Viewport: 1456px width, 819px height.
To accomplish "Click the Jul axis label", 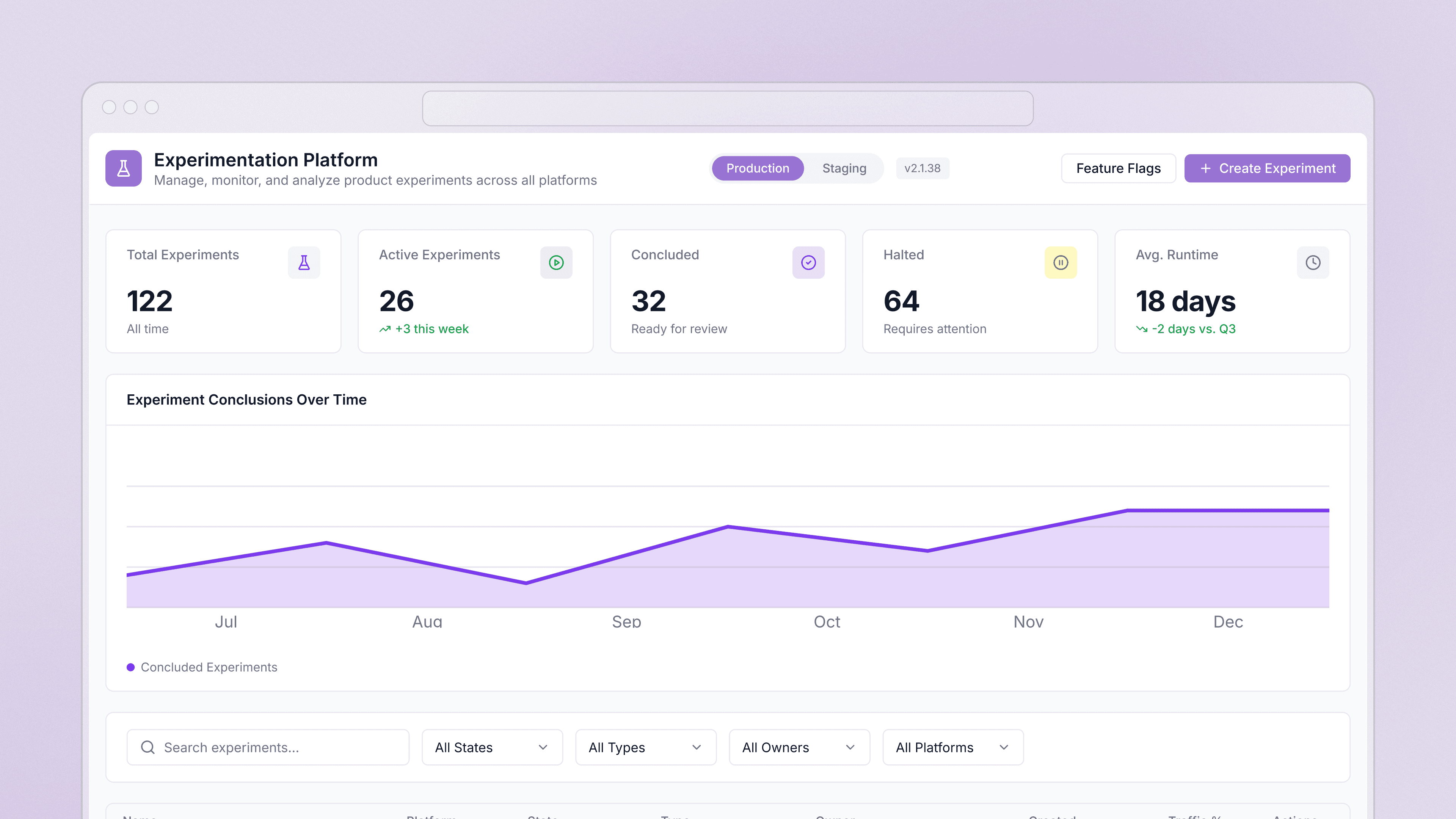I will [226, 622].
